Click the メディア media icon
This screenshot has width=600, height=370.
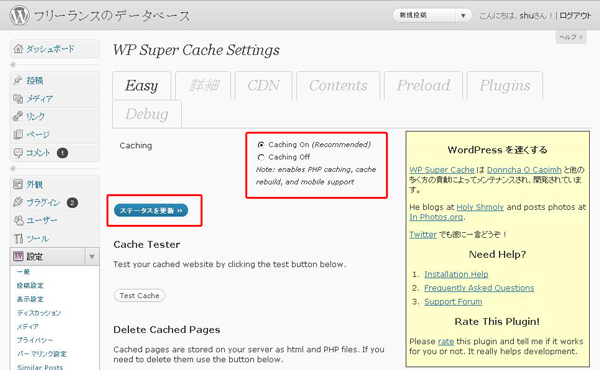click(x=18, y=99)
